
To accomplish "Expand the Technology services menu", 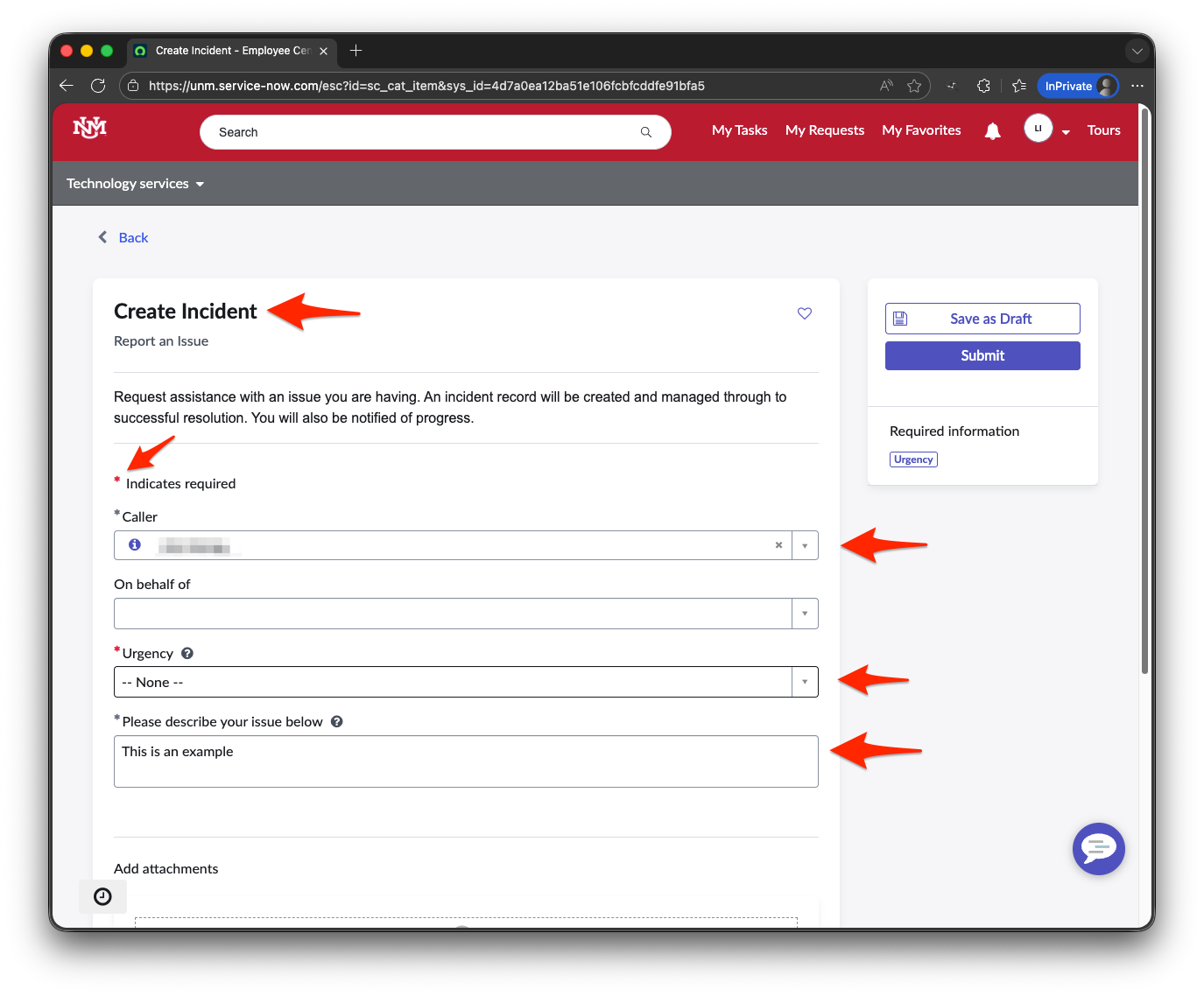I will click(135, 183).
